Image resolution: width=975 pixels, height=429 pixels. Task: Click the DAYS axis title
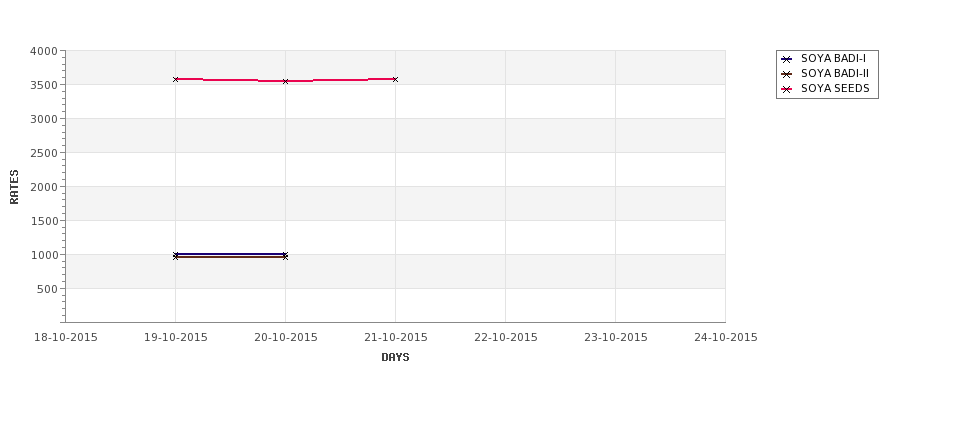pos(395,358)
